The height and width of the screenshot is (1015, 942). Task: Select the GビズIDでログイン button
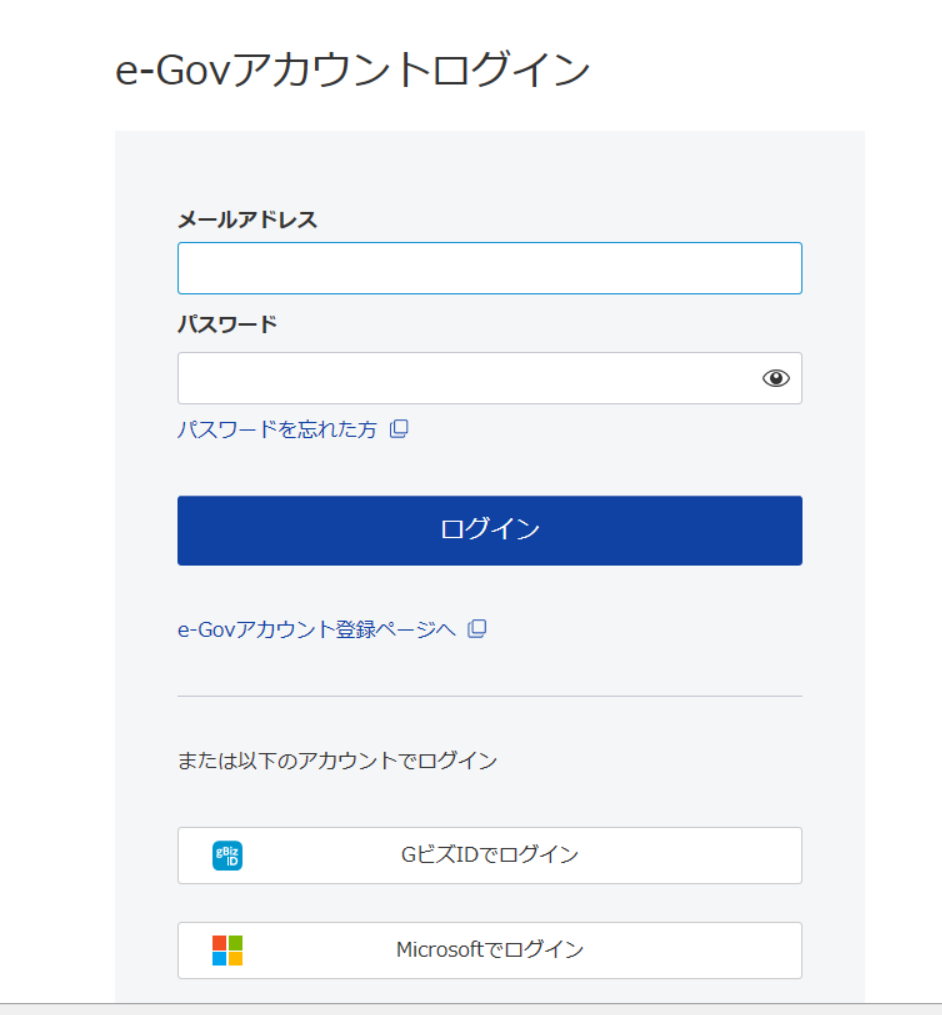pyautogui.click(x=489, y=855)
